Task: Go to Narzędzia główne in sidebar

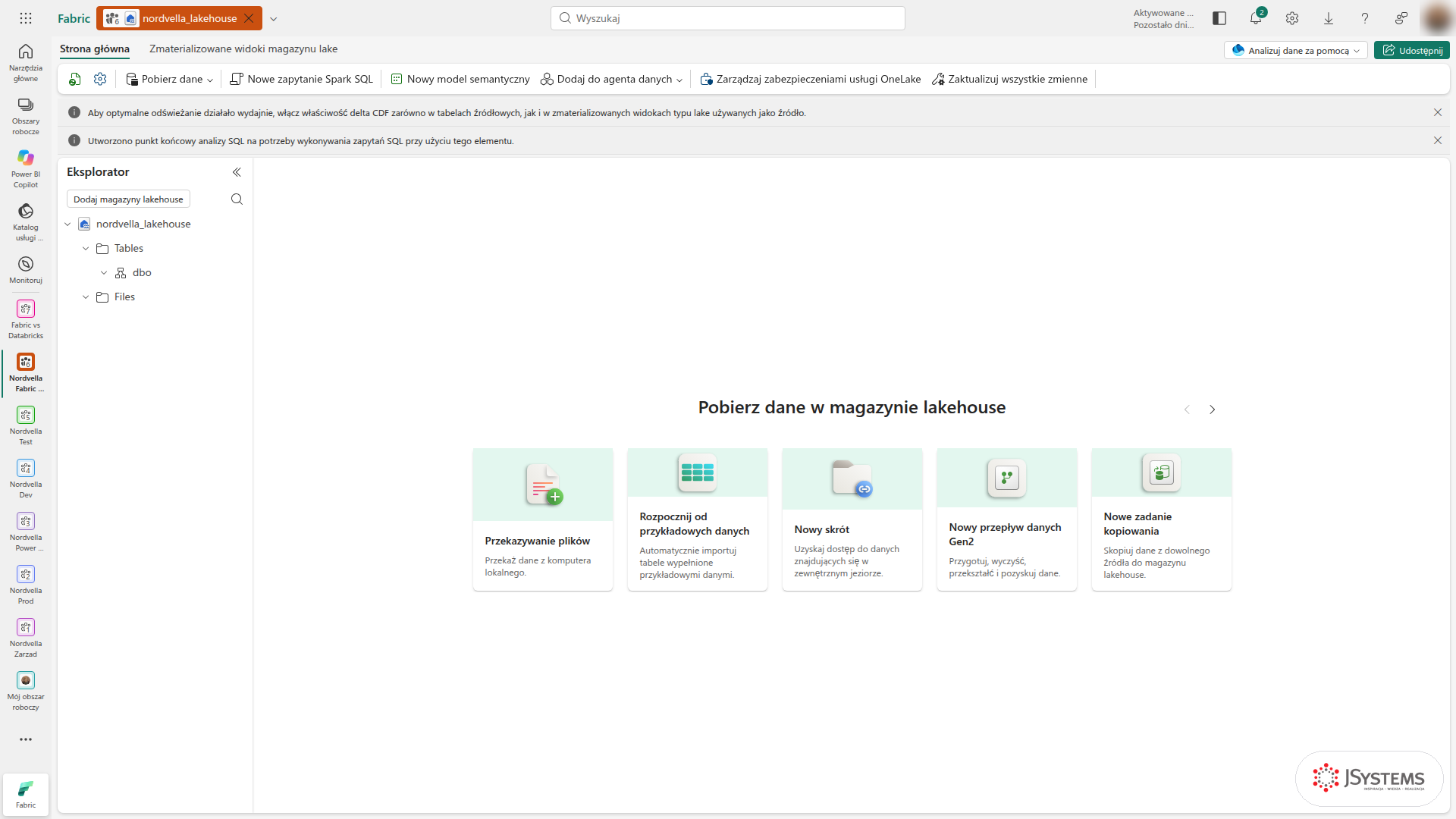Action: click(x=26, y=63)
